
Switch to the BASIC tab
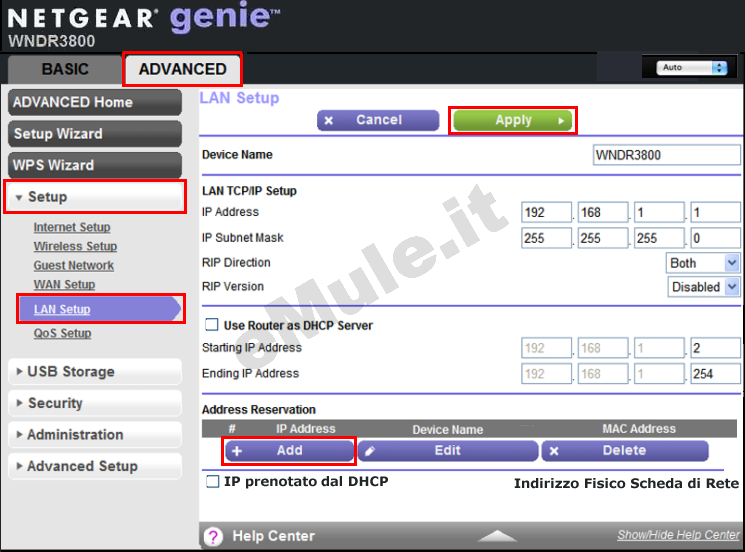point(64,70)
